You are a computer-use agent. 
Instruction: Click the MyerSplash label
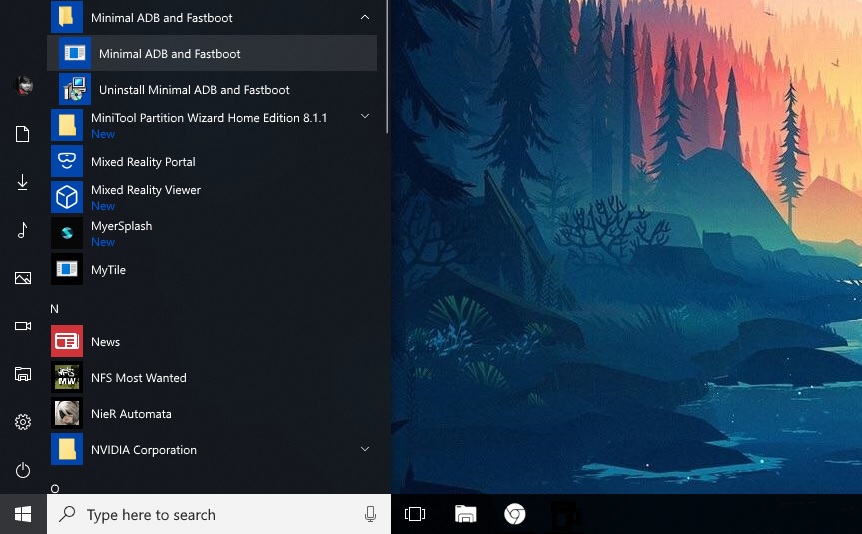[x=121, y=226]
